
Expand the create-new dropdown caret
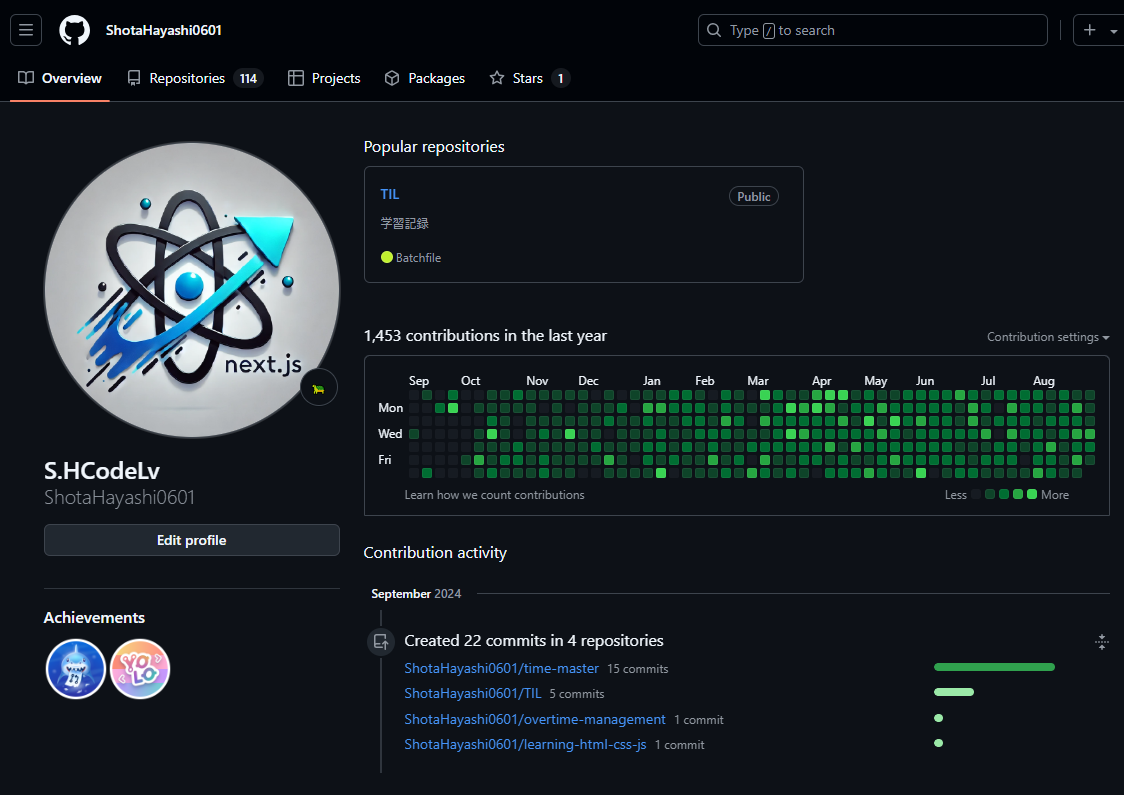pos(1113,31)
